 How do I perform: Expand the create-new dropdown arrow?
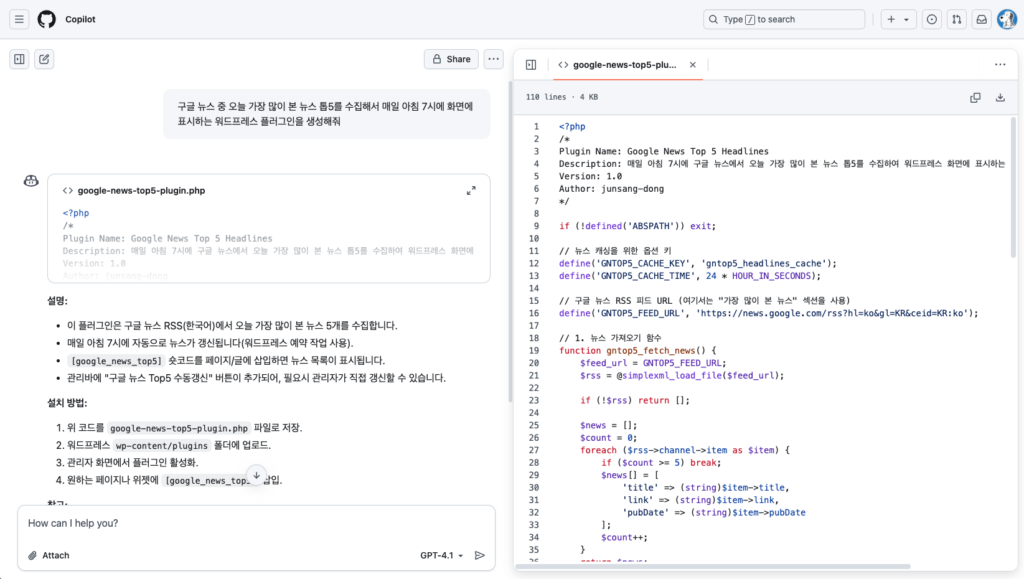[906, 20]
